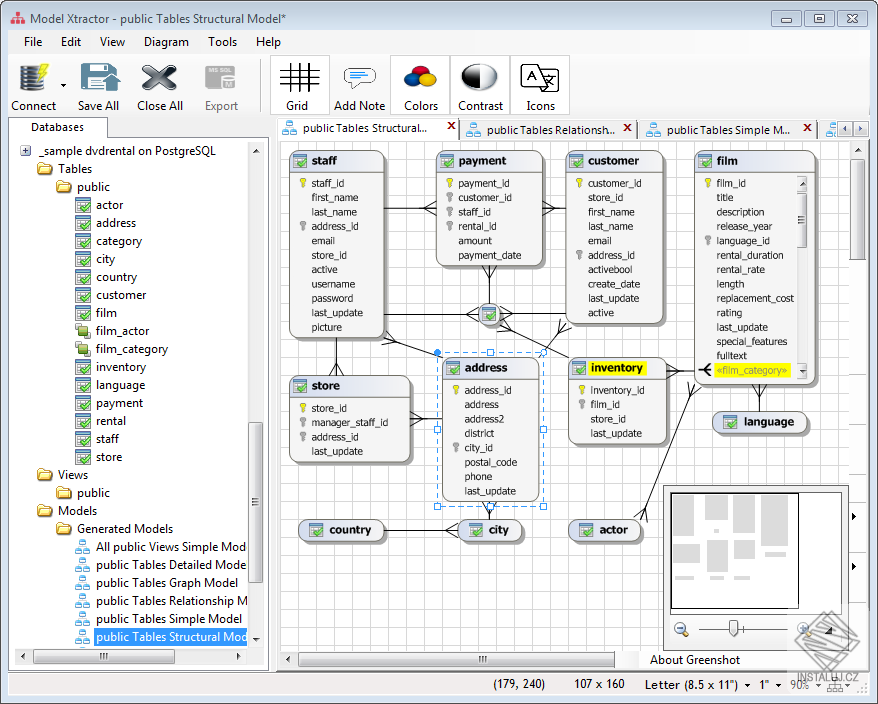Viewport: 878px width, 704px height.
Task: Click the Icons translate tool
Action: point(540,85)
